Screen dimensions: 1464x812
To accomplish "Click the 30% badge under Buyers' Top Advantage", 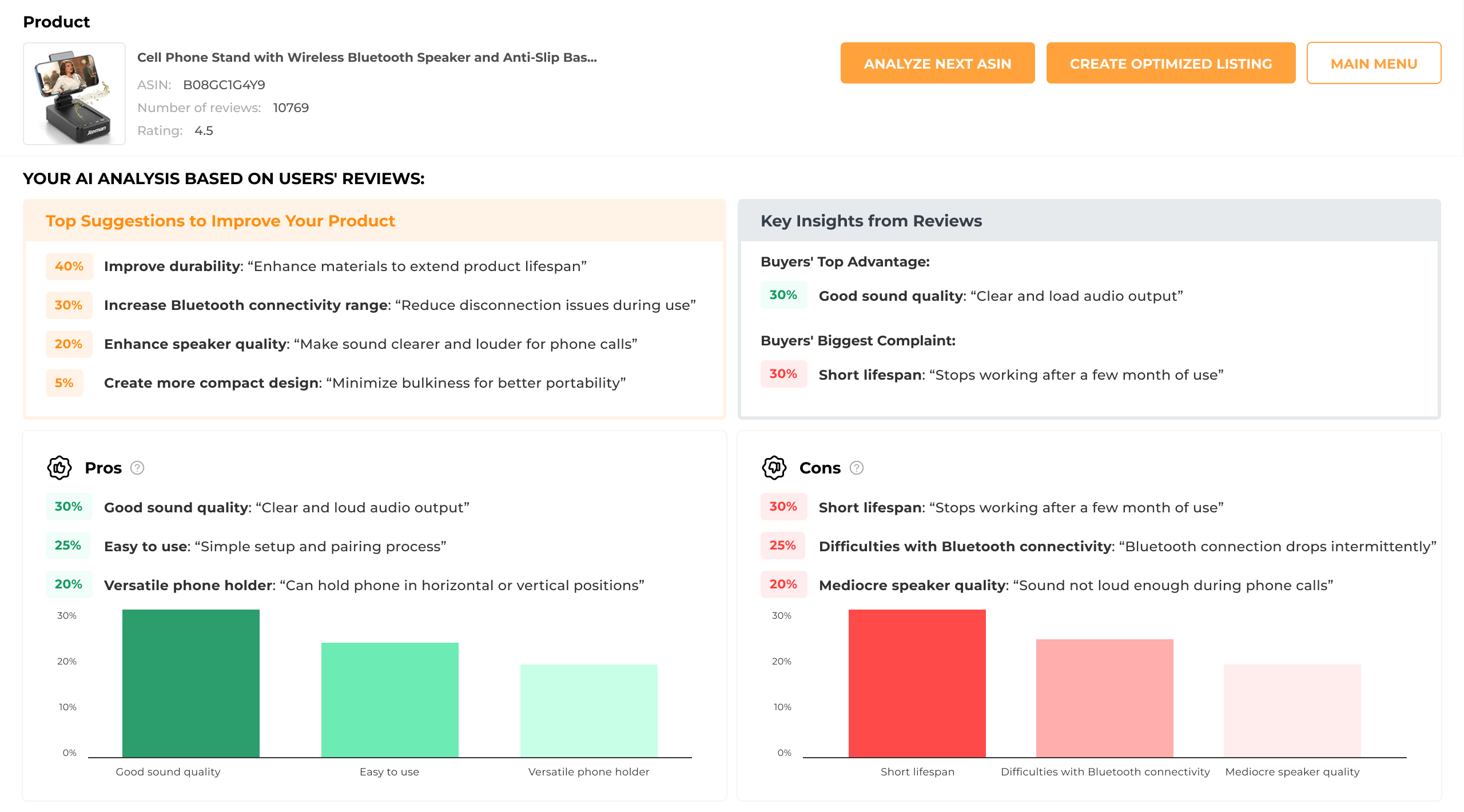I will pyautogui.click(x=783, y=295).
